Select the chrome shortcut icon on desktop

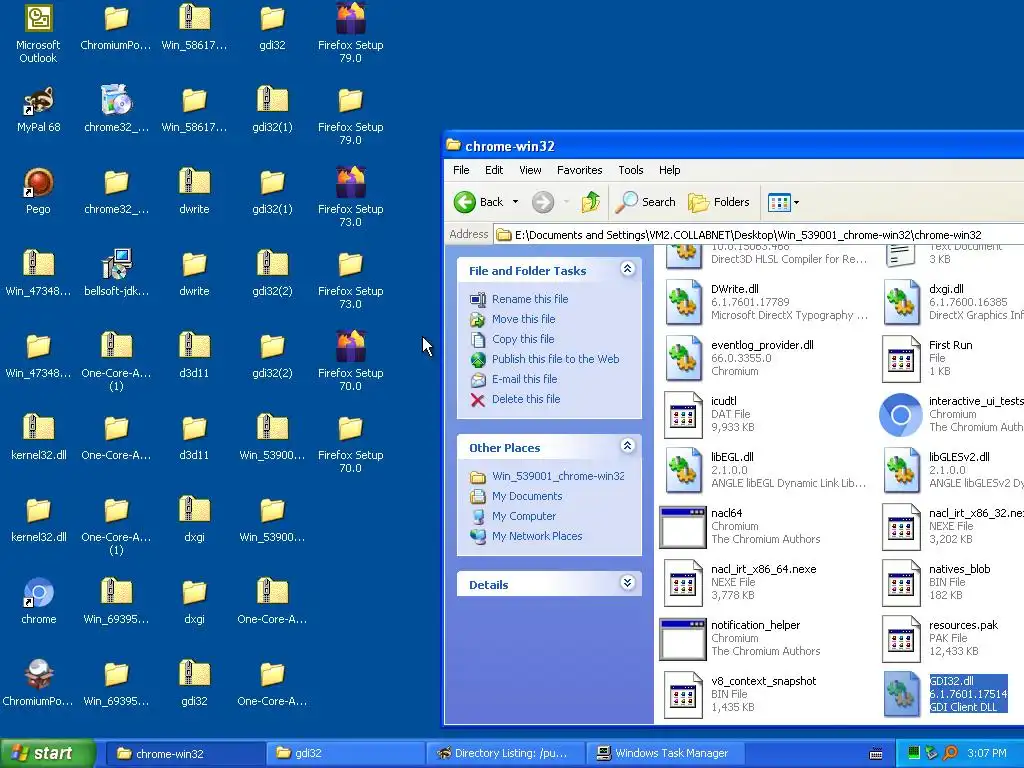click(39, 601)
